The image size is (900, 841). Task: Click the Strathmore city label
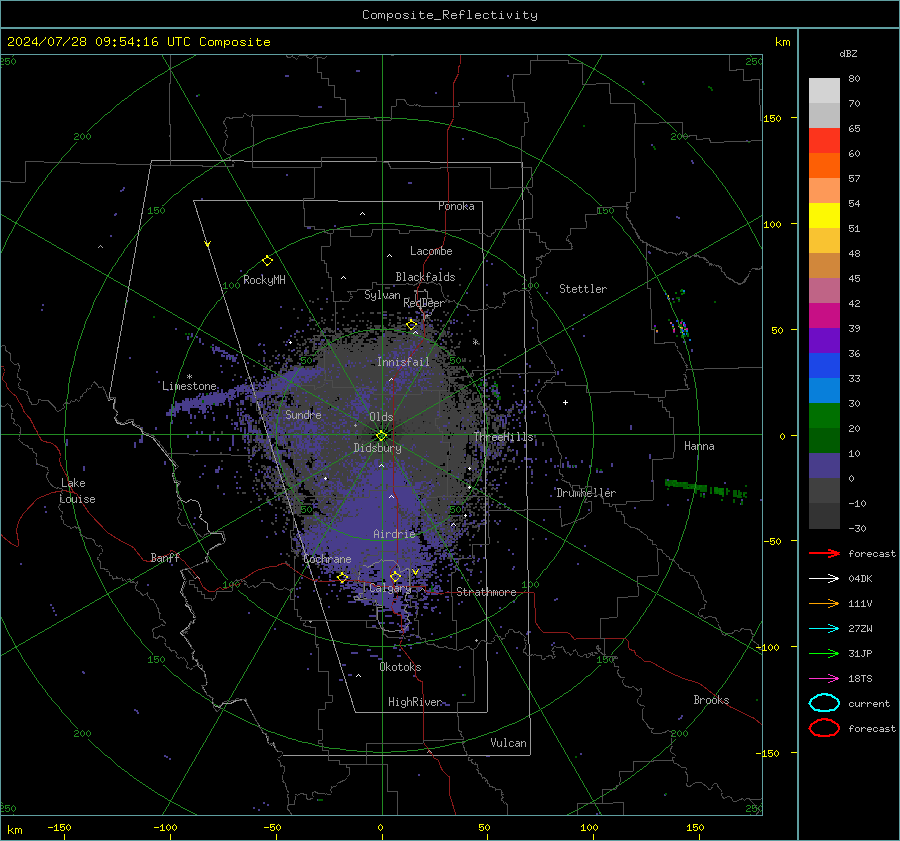pyautogui.click(x=486, y=592)
